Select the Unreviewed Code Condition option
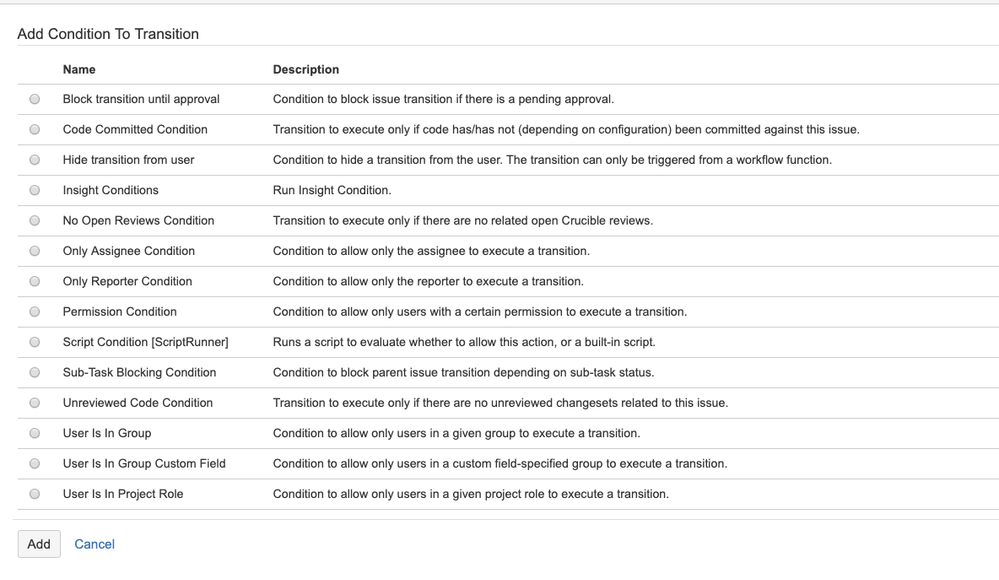Image resolution: width=999 pixels, height=580 pixels. point(34,403)
